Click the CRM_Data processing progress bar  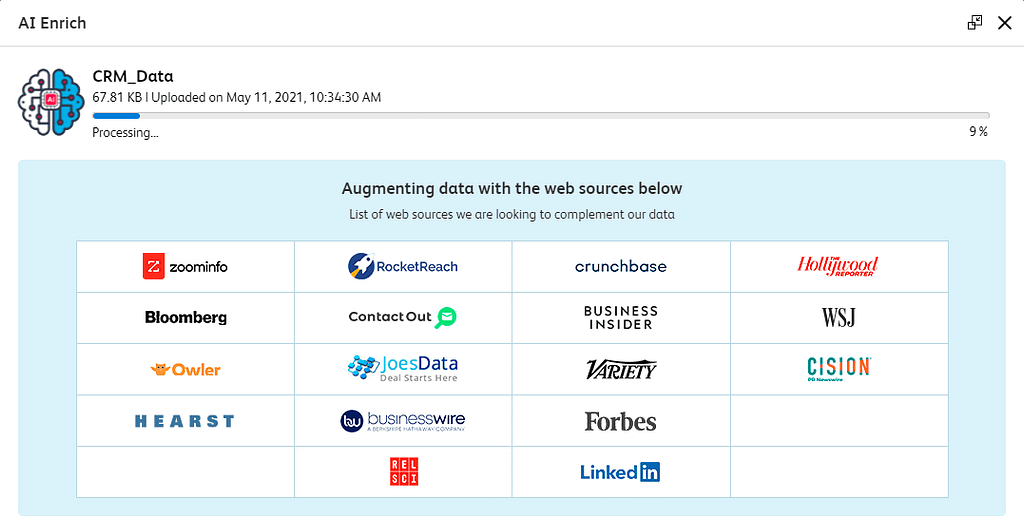click(541, 116)
